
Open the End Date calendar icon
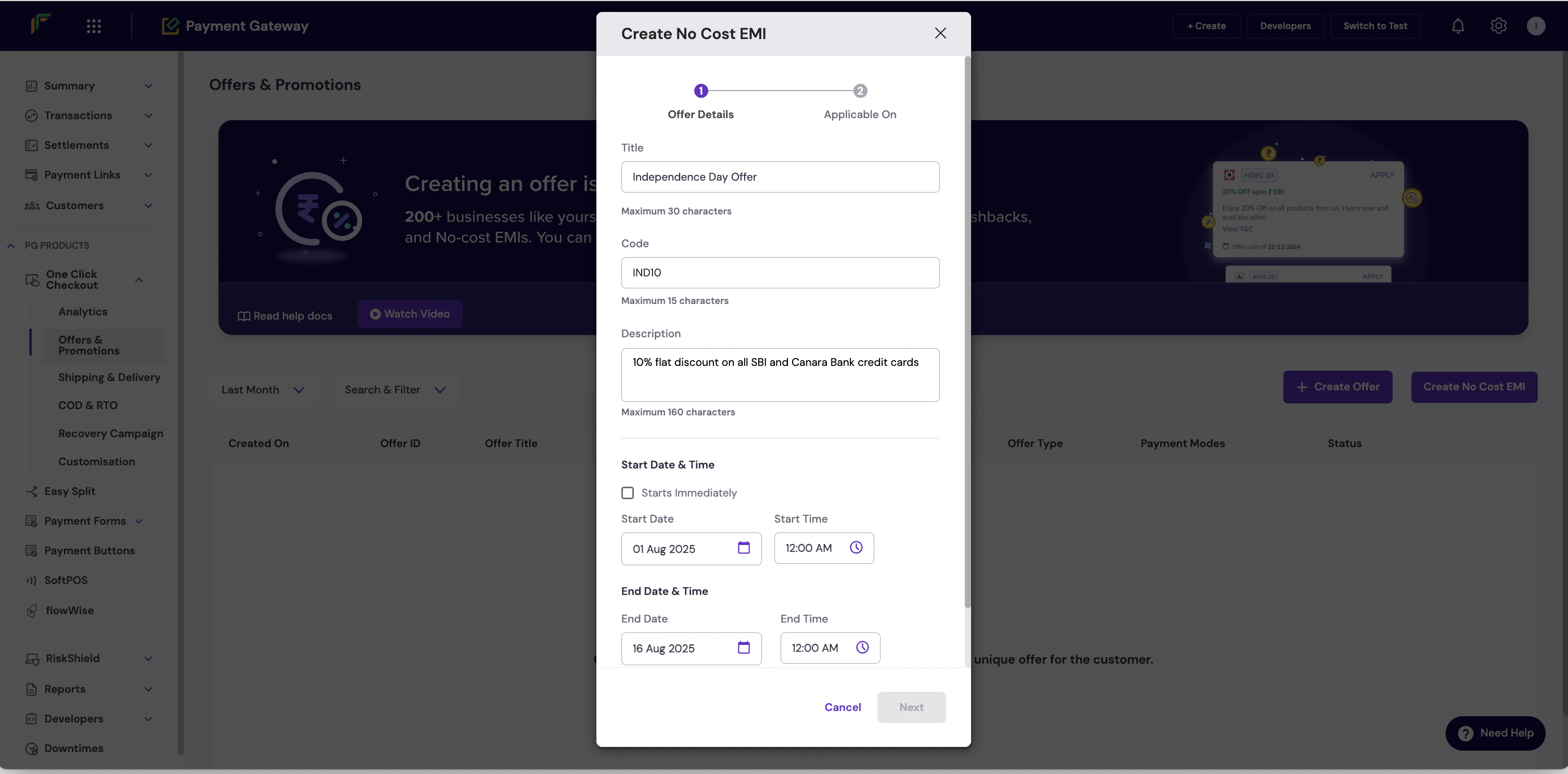(x=743, y=648)
